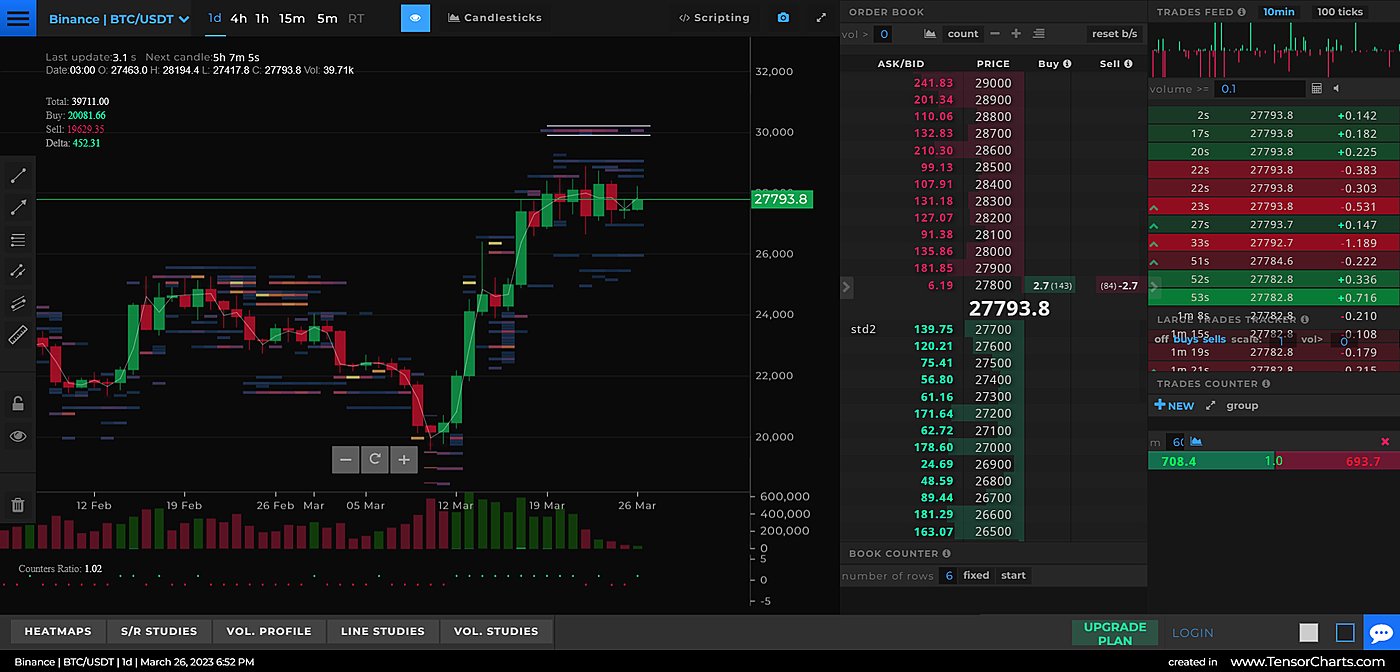1400x672 pixels.
Task: Open the hamburger main menu
Action: 18,18
